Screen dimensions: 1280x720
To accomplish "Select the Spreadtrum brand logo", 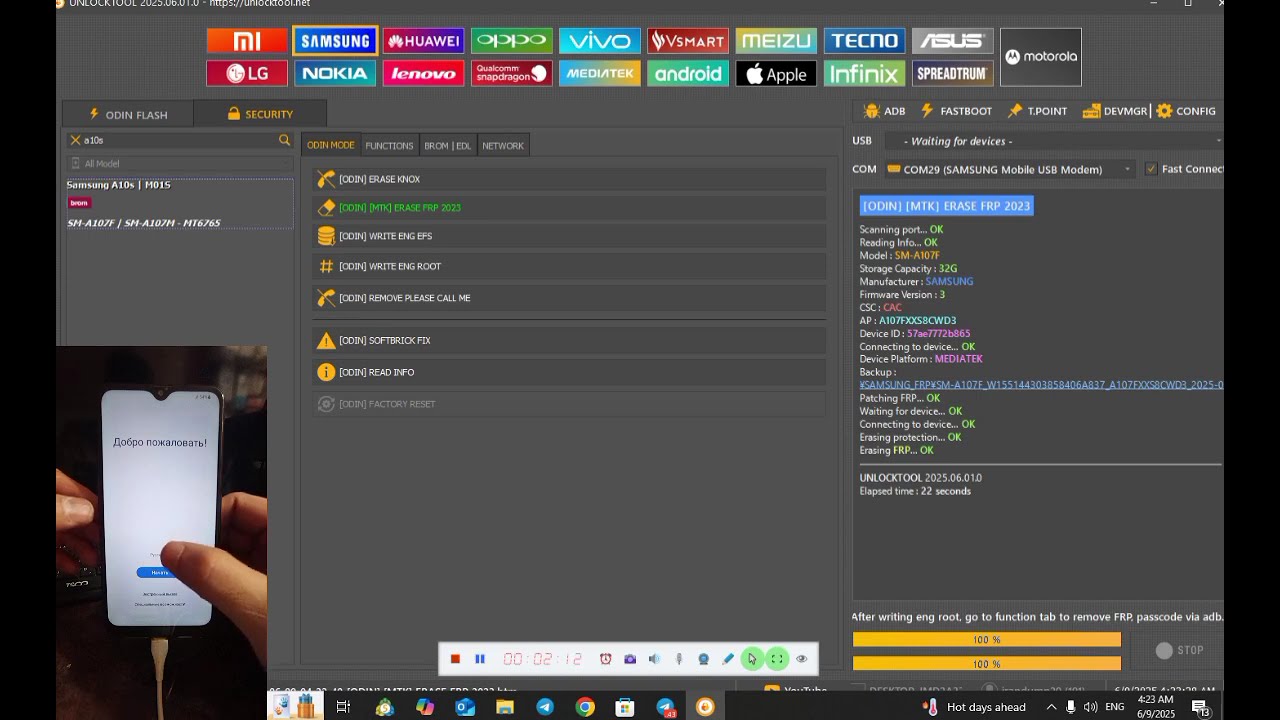I will click(x=953, y=73).
